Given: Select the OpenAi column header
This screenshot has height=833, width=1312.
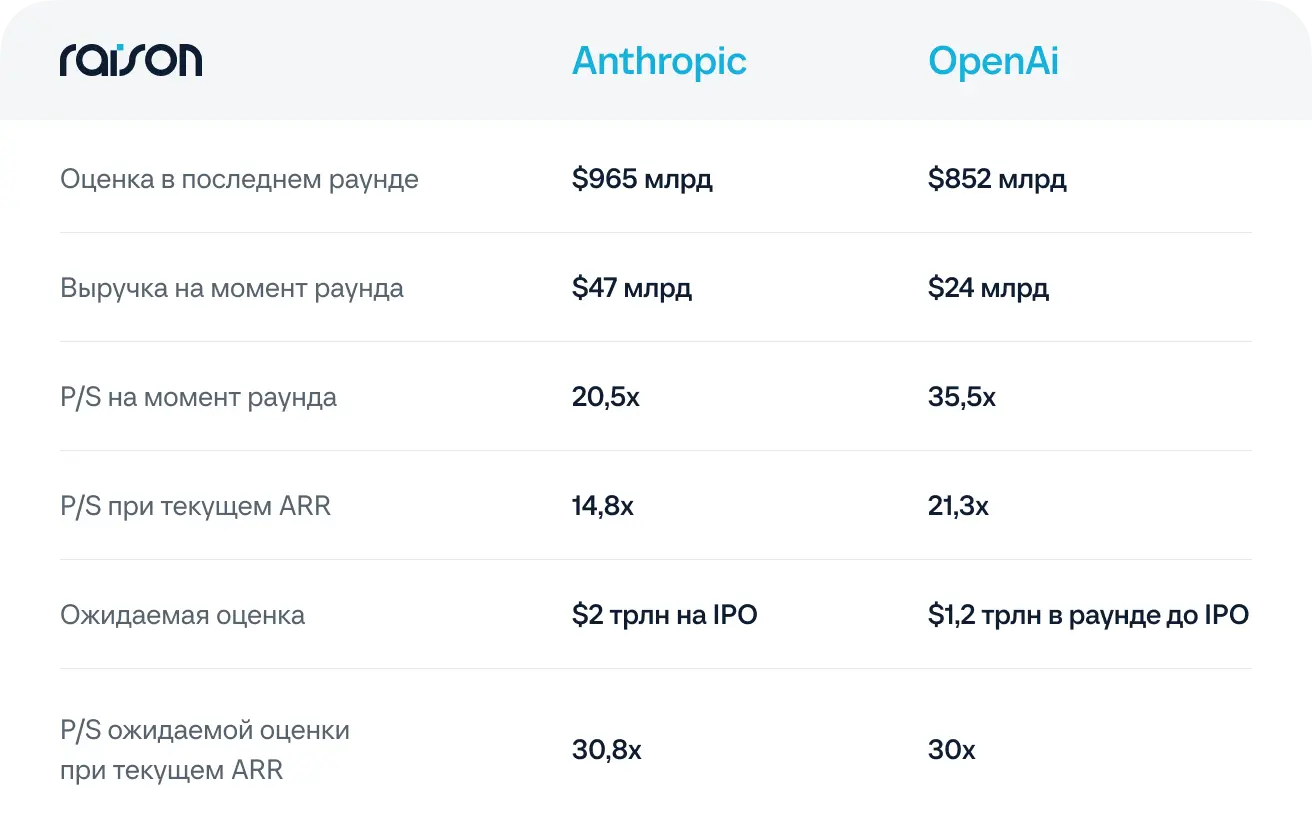Looking at the screenshot, I should 993,62.
